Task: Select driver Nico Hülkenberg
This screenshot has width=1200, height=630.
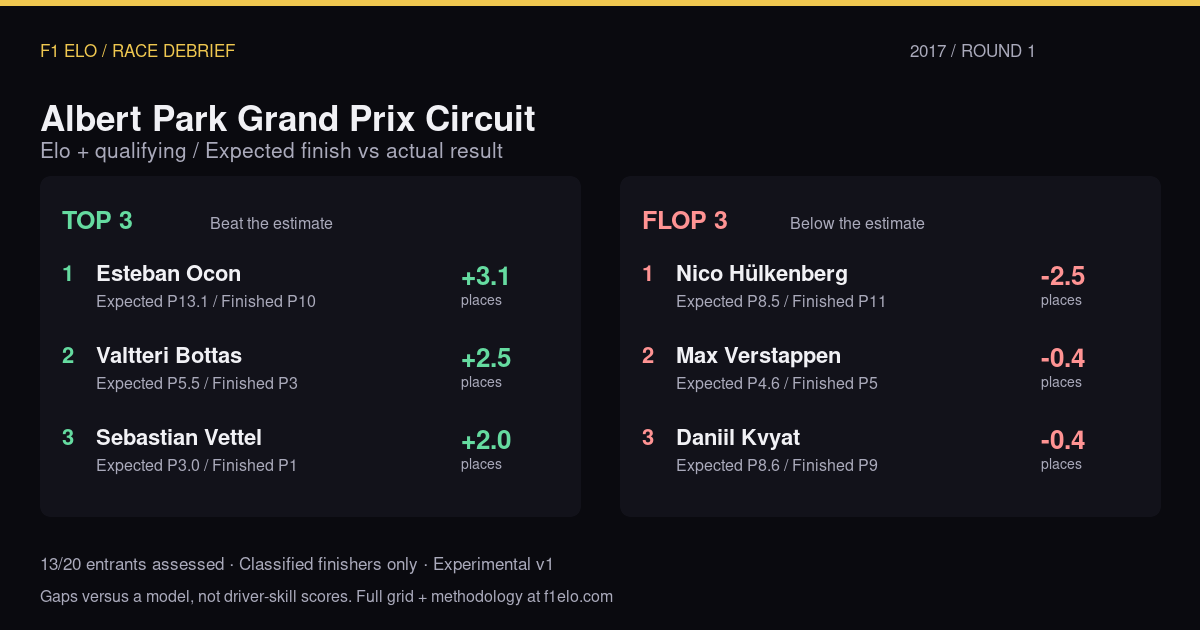Action: 762,274
